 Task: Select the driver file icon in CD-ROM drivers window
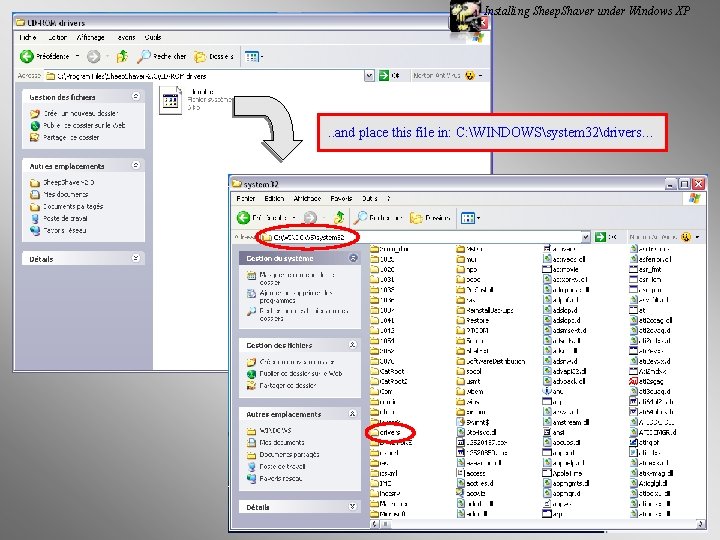pos(170,100)
